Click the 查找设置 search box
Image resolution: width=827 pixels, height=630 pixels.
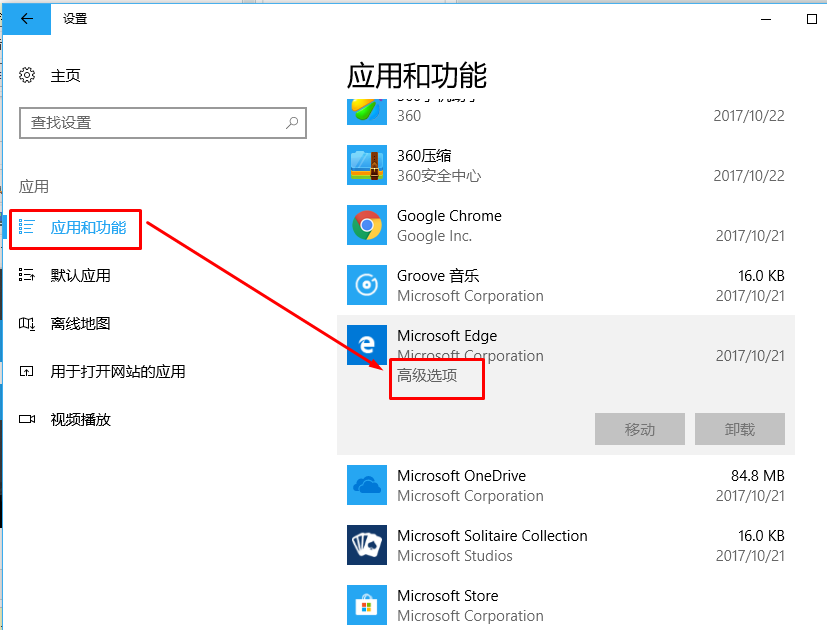[x=163, y=122]
